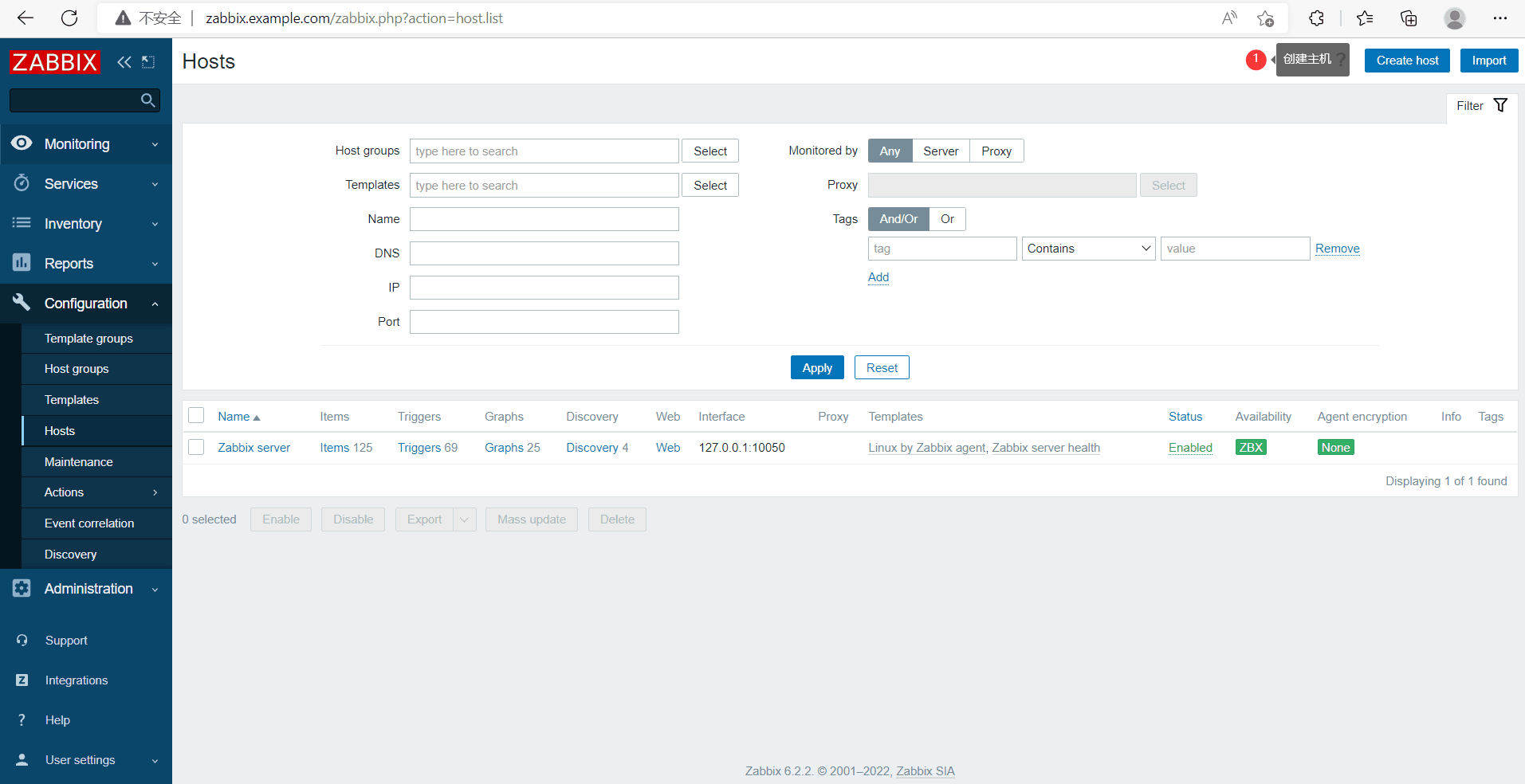
Task: Click the Enabled status link
Action: pyautogui.click(x=1190, y=448)
